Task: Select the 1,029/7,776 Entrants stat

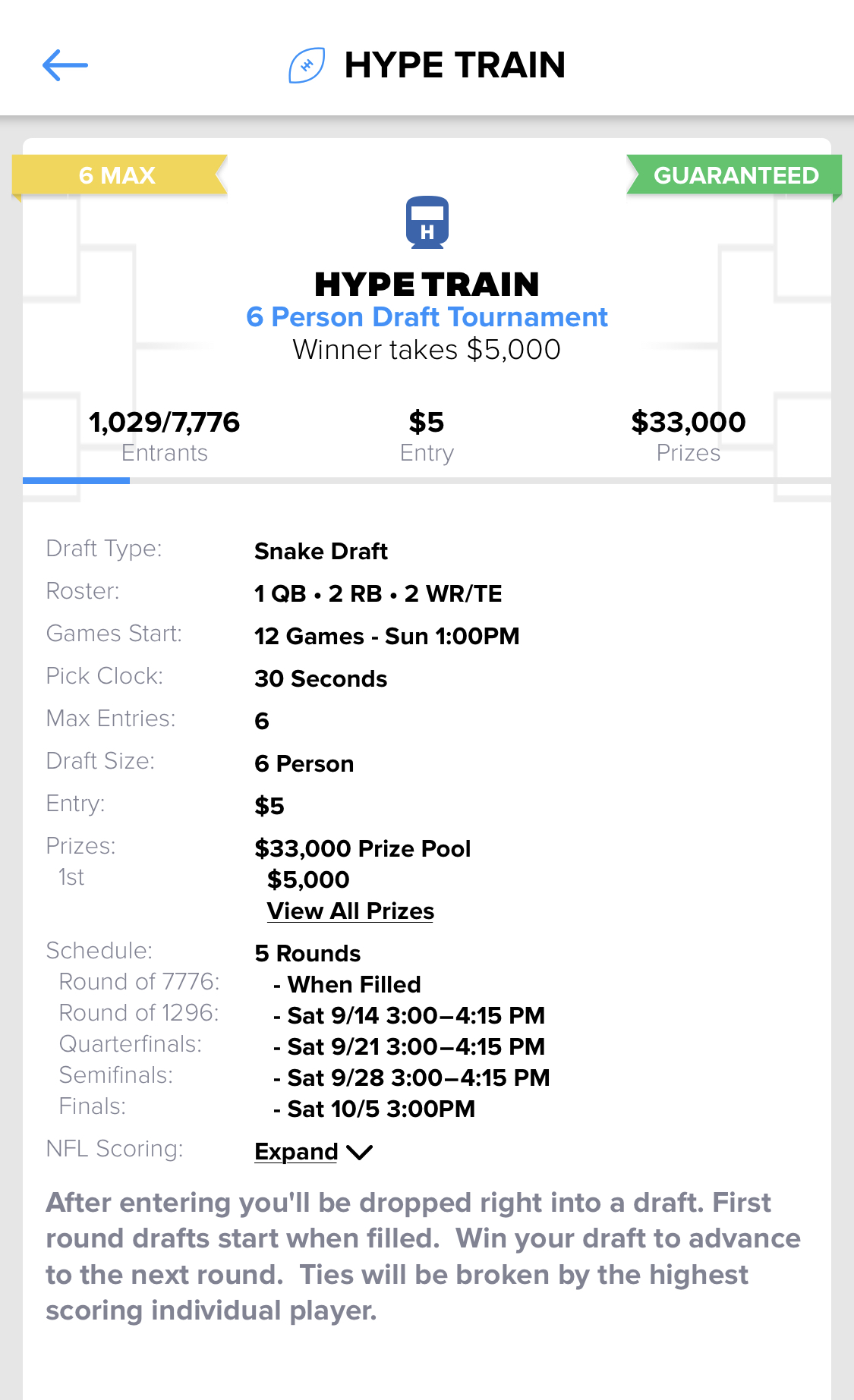Action: click(164, 436)
